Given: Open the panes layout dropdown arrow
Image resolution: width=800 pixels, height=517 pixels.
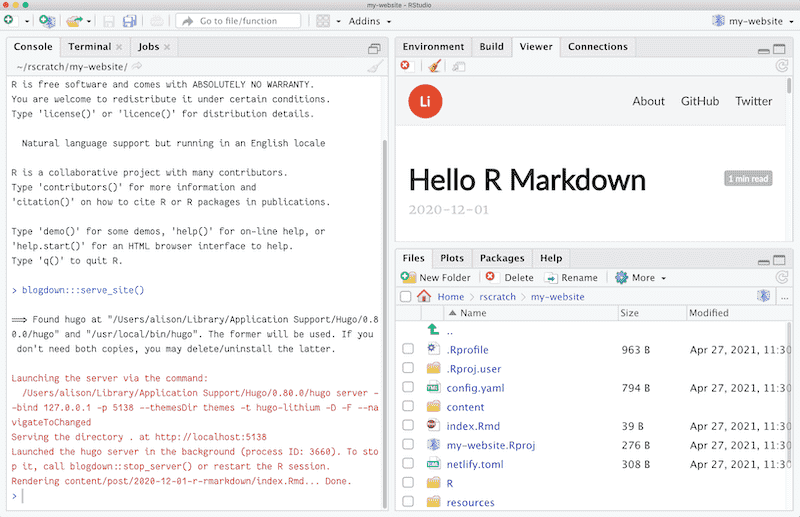Looking at the screenshot, I should click(338, 21).
